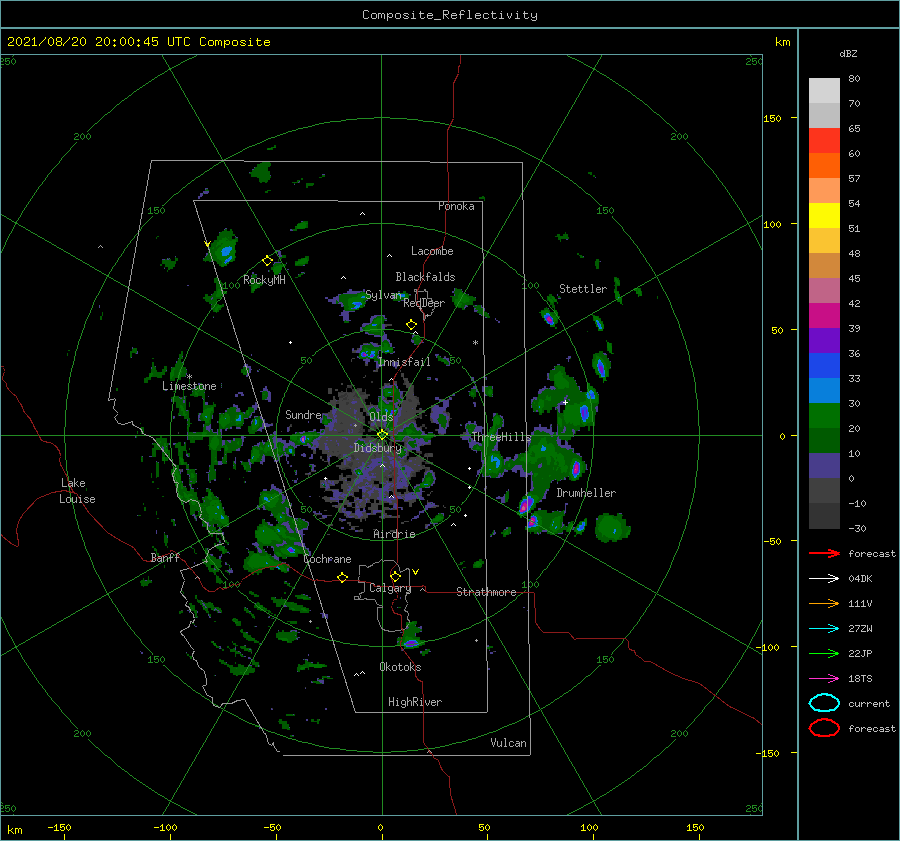Viewport: 900px width, 841px height.
Task: Click the Innisfail town label
Action: click(404, 362)
